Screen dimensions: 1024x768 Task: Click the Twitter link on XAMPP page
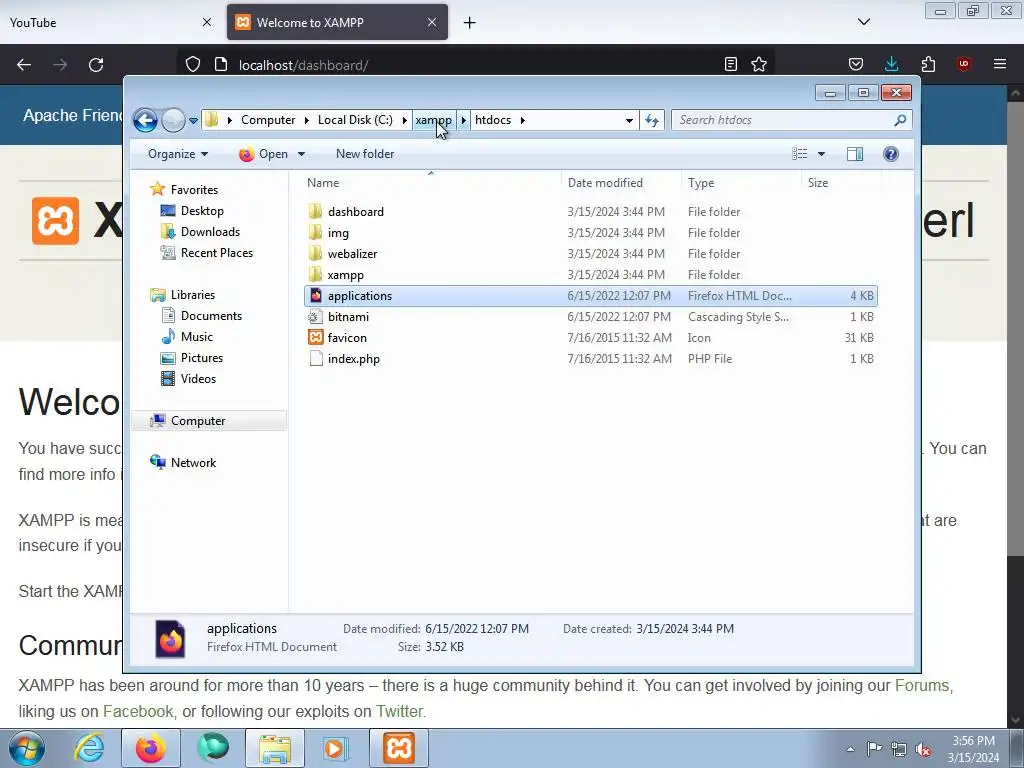coord(398,711)
